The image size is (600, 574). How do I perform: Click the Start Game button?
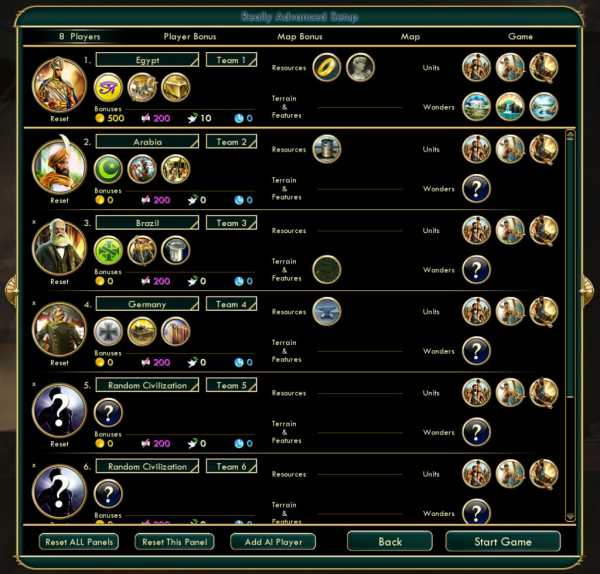click(503, 541)
